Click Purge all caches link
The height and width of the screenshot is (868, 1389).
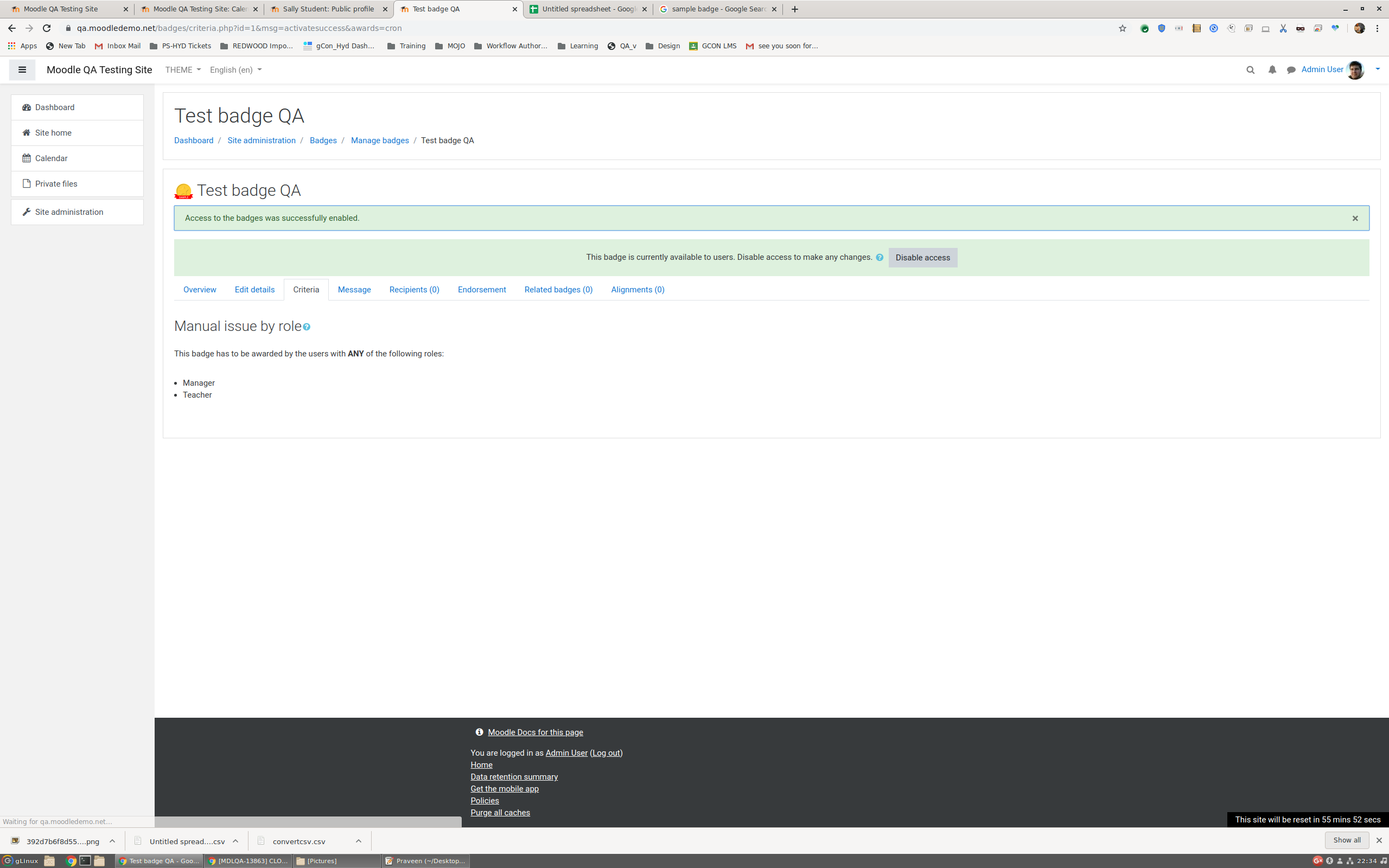click(x=500, y=812)
